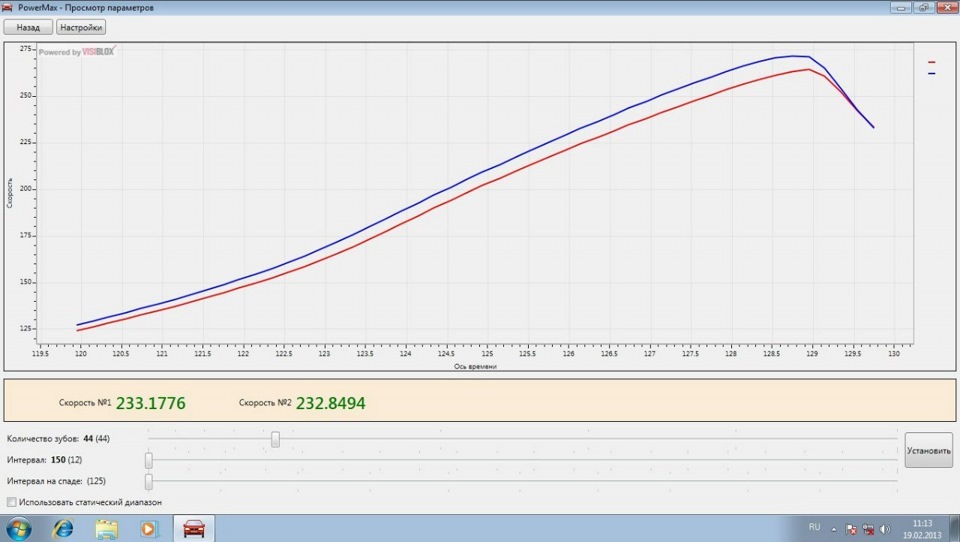The width and height of the screenshot is (960, 542).
Task: Click the action center flag tray icon
Action: click(x=851, y=529)
